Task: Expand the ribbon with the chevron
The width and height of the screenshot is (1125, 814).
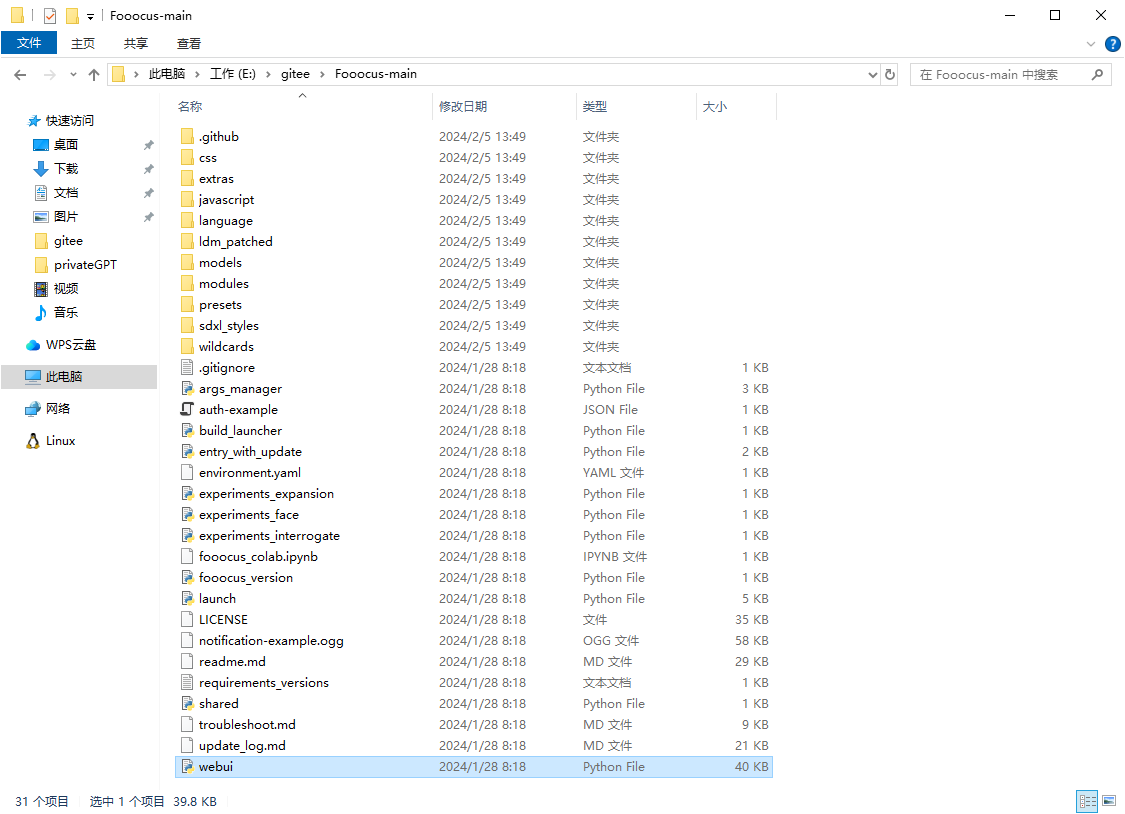Action: click(x=1091, y=44)
